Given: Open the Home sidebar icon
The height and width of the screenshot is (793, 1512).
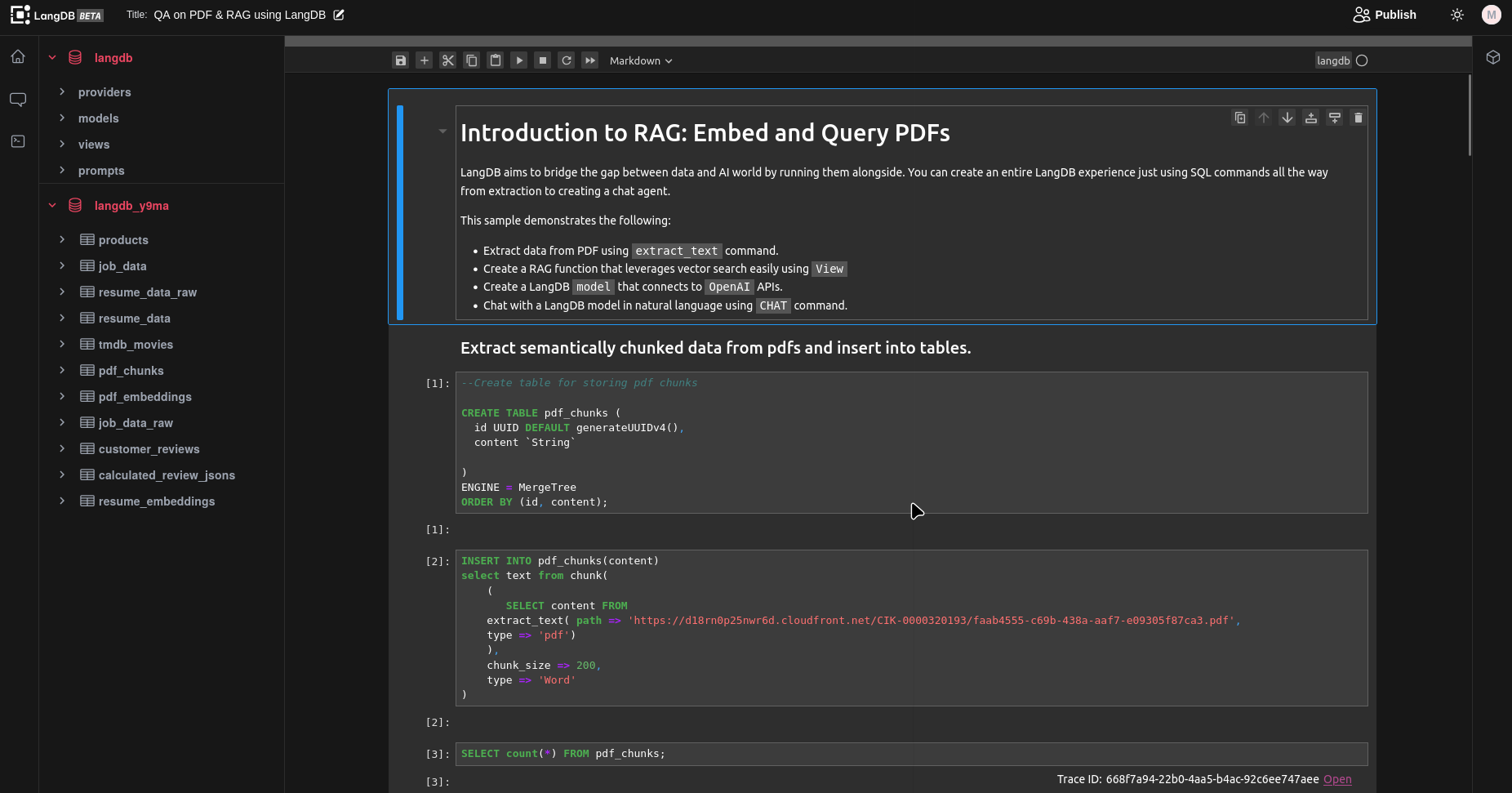Looking at the screenshot, I should click(18, 57).
